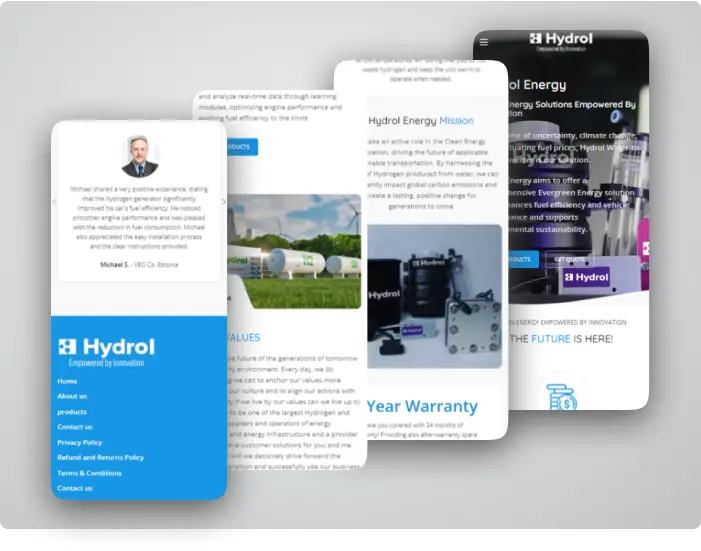Click the blue Products button on hero banner

[524, 259]
